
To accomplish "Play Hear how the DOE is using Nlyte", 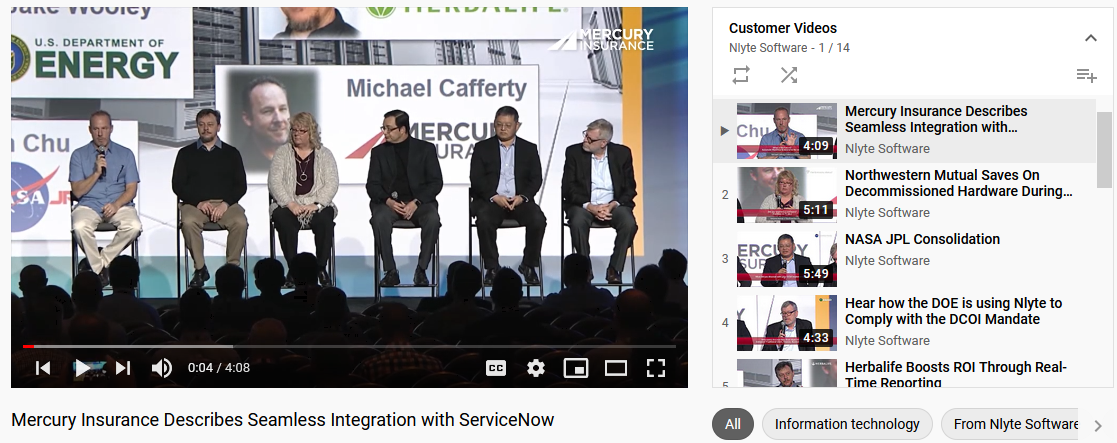I will point(953,311).
